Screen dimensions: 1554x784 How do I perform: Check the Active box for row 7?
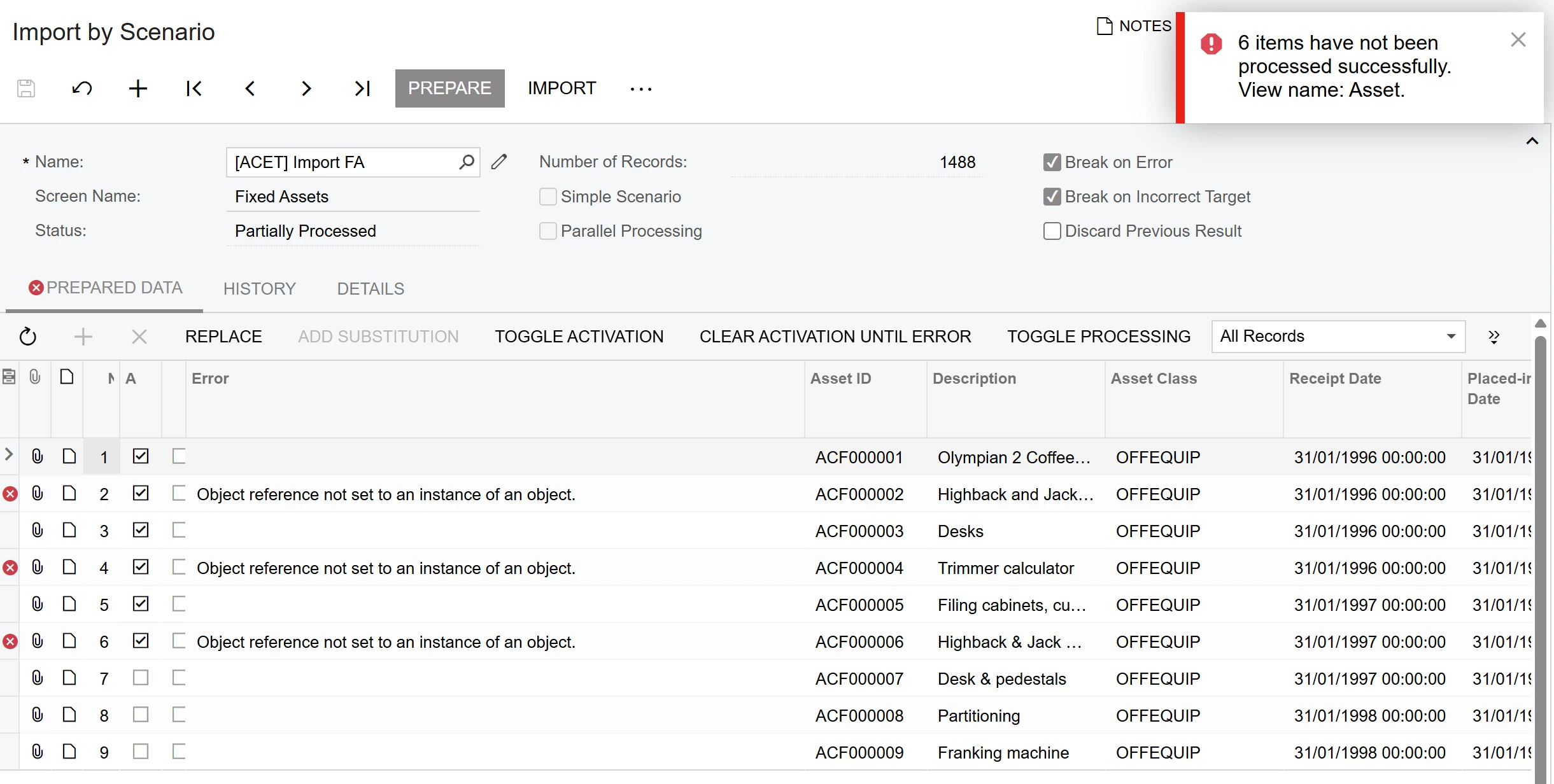pos(141,678)
